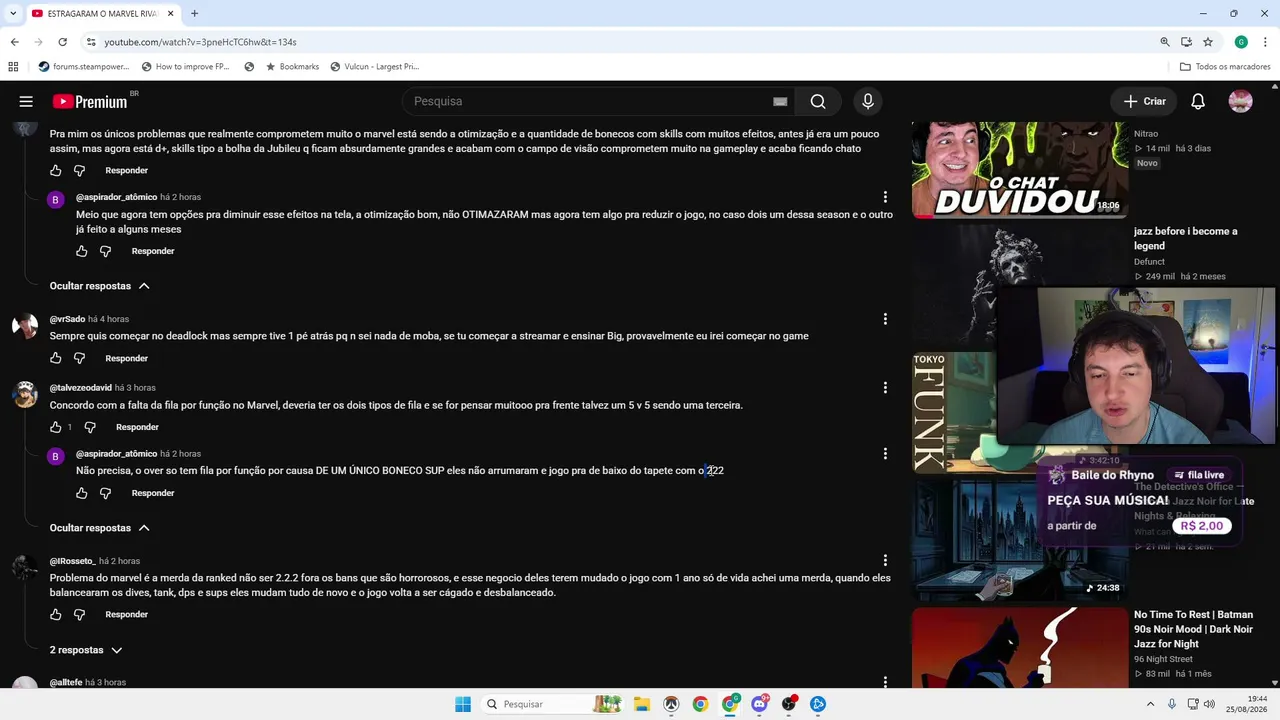Viewport: 1280px width, 720px height.
Task: Dislike the reply starting 'Não precisa'
Action: point(106,493)
